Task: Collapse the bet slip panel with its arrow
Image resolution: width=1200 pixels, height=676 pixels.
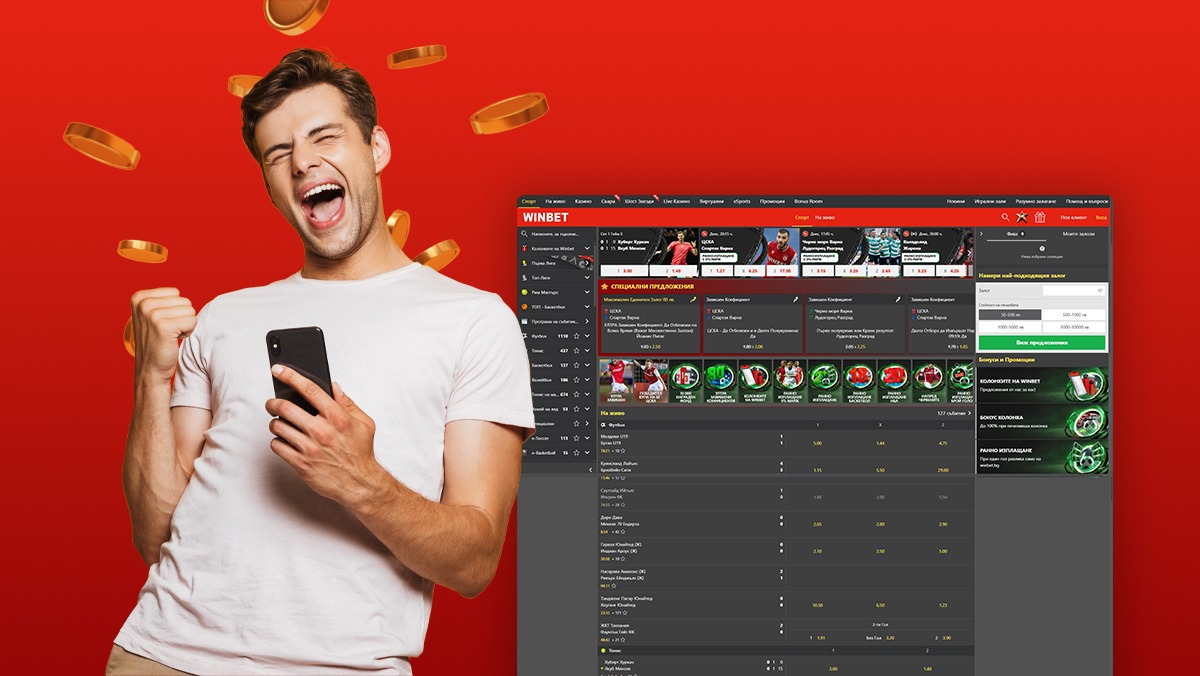Action: click(980, 233)
